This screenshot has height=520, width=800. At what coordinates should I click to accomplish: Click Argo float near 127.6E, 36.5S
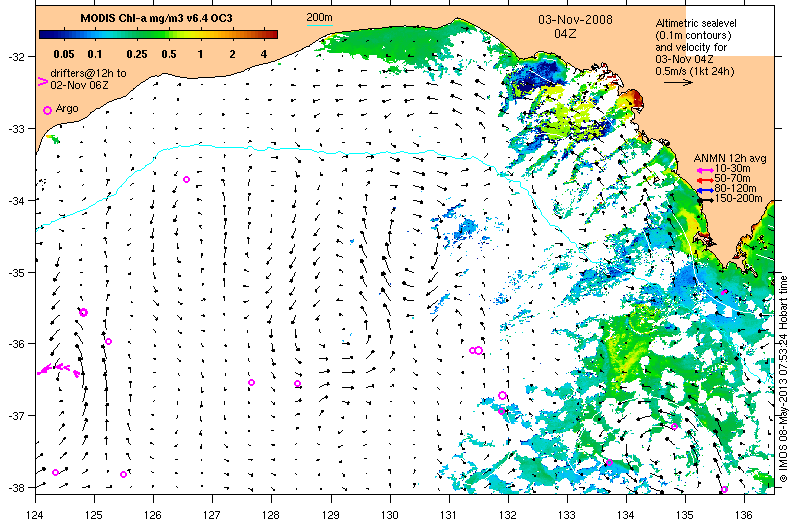[x=252, y=383]
